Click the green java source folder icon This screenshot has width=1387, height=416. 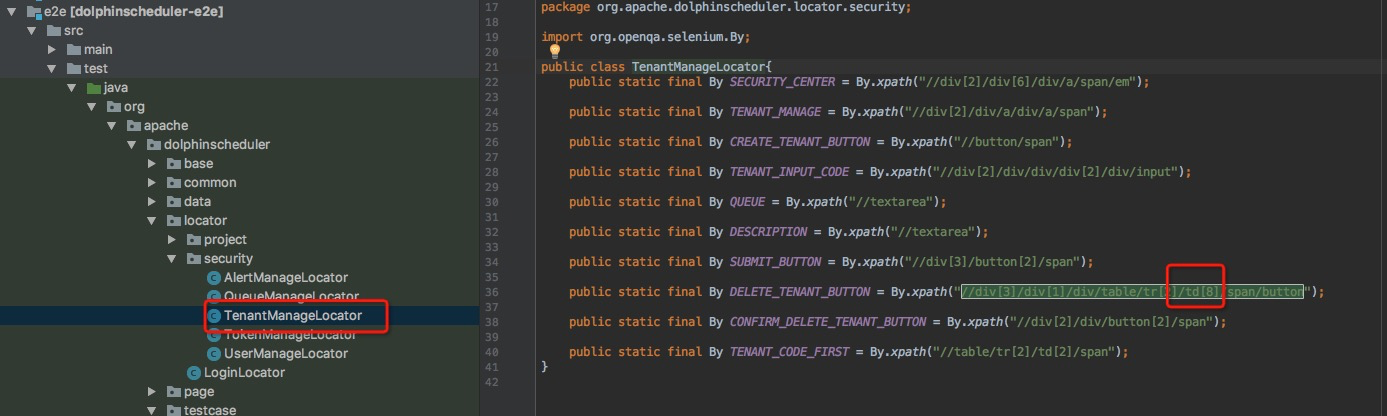tap(94, 87)
